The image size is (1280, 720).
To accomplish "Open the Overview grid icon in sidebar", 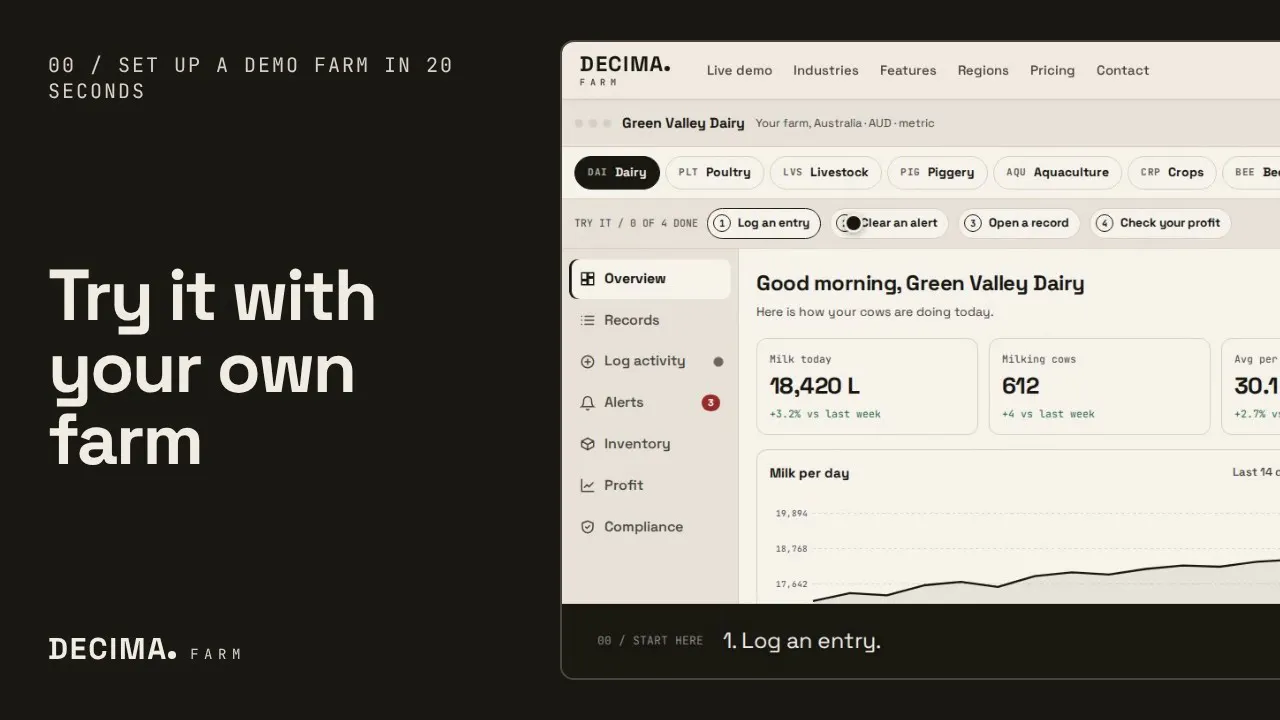I will tap(587, 279).
